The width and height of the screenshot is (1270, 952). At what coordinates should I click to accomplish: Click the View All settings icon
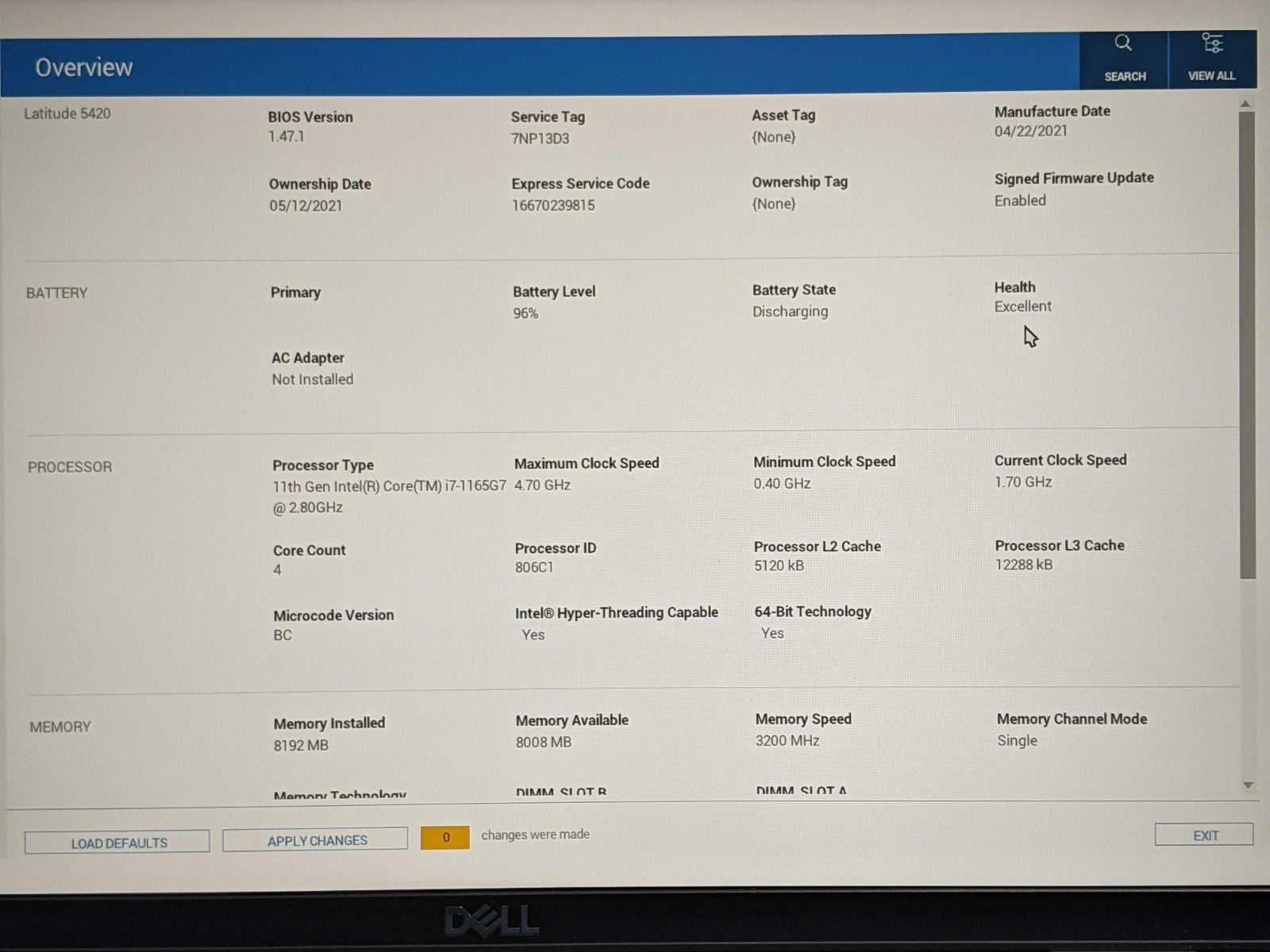pos(1211,44)
